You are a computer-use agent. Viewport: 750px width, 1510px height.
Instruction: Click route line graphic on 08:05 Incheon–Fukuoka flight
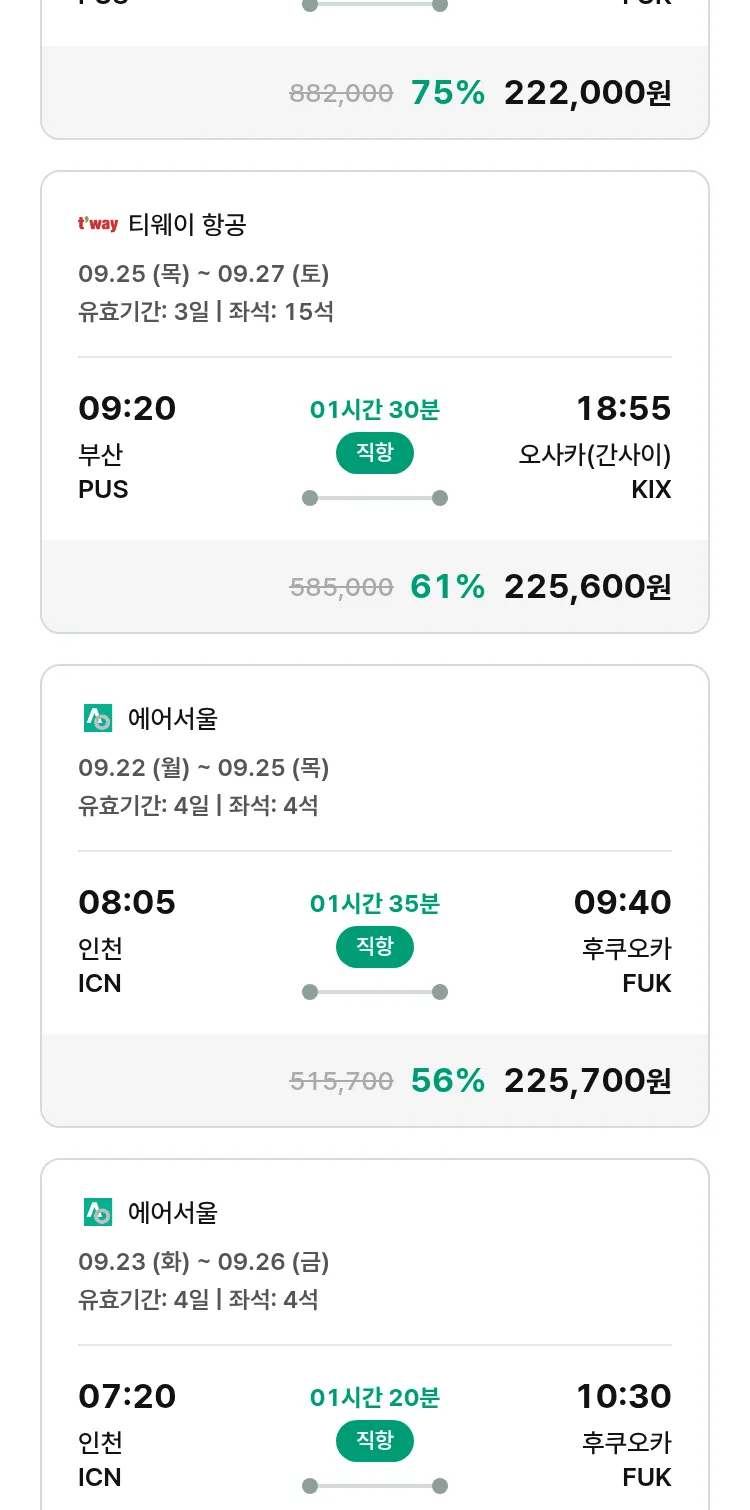pos(374,992)
